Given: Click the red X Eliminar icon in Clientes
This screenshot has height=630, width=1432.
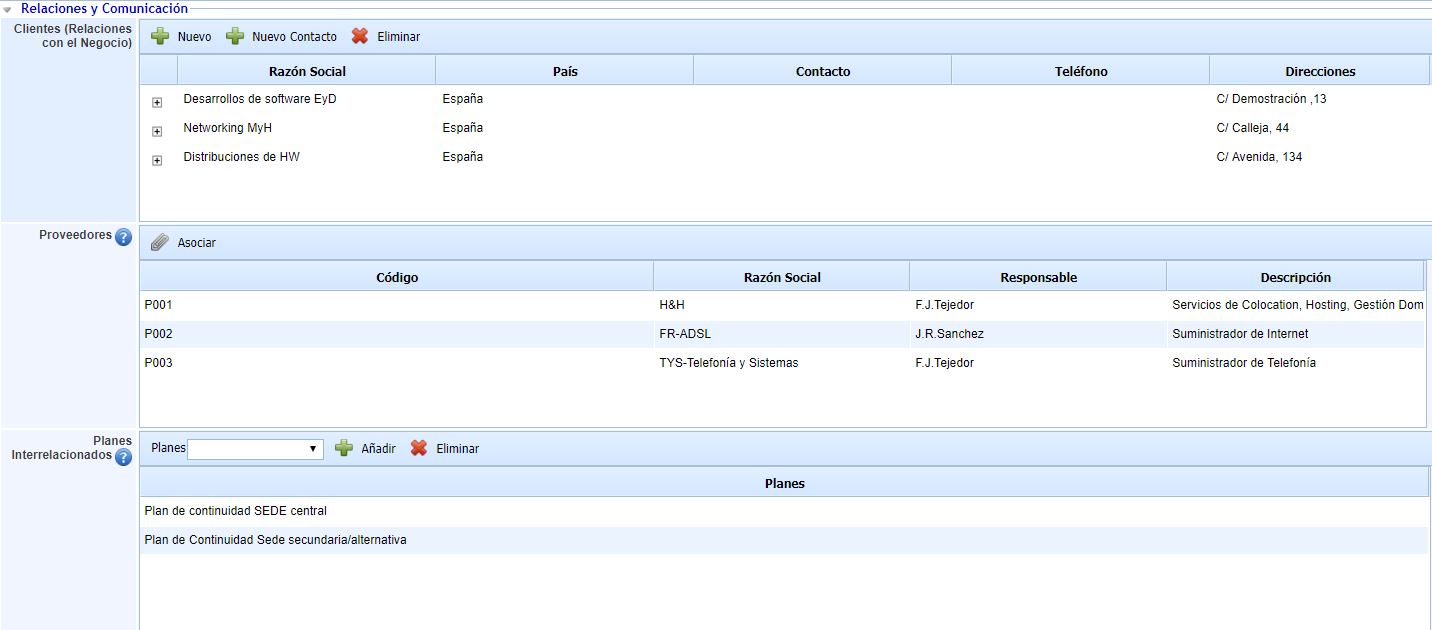Looking at the screenshot, I should [360, 37].
